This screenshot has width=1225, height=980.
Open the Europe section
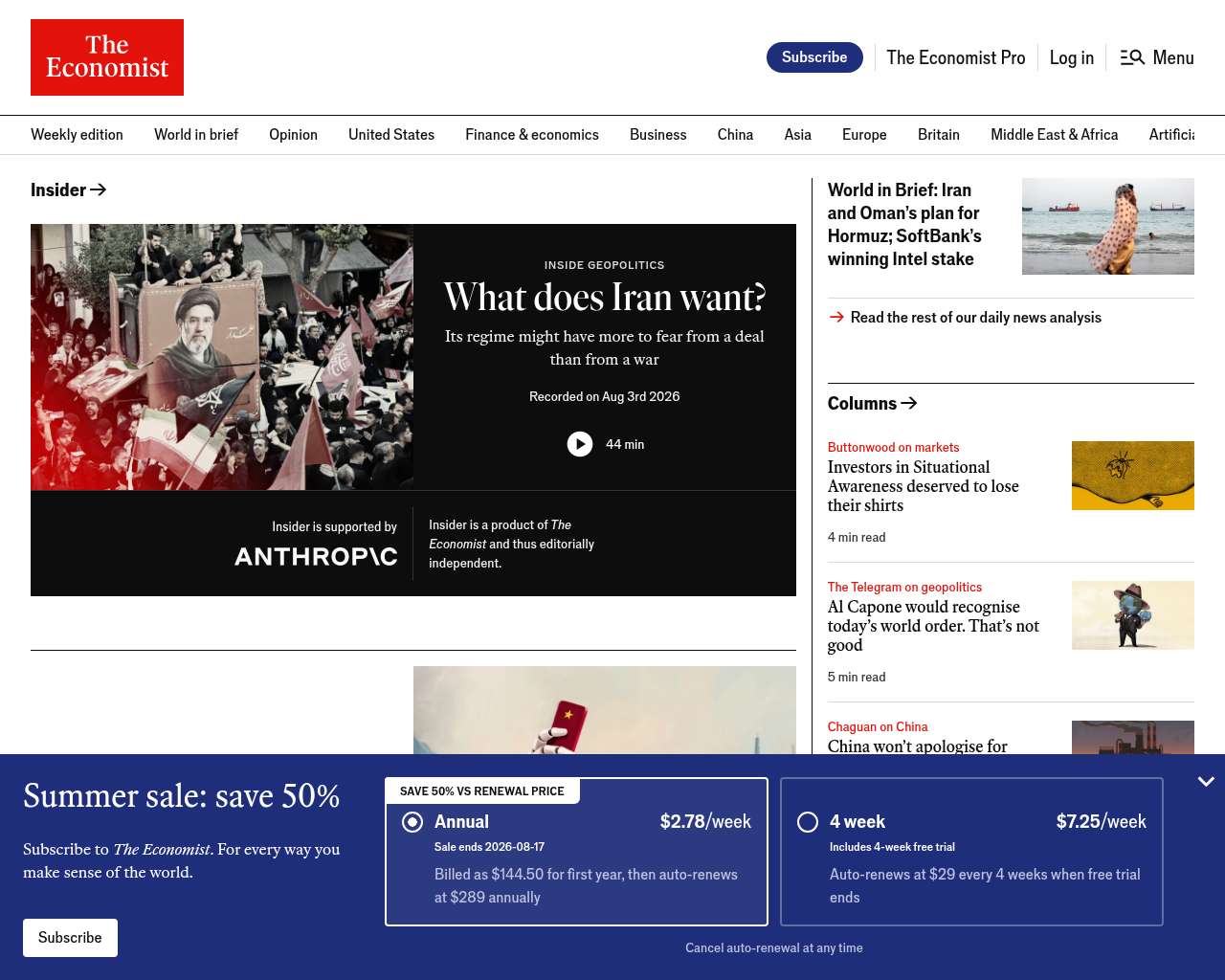click(864, 135)
